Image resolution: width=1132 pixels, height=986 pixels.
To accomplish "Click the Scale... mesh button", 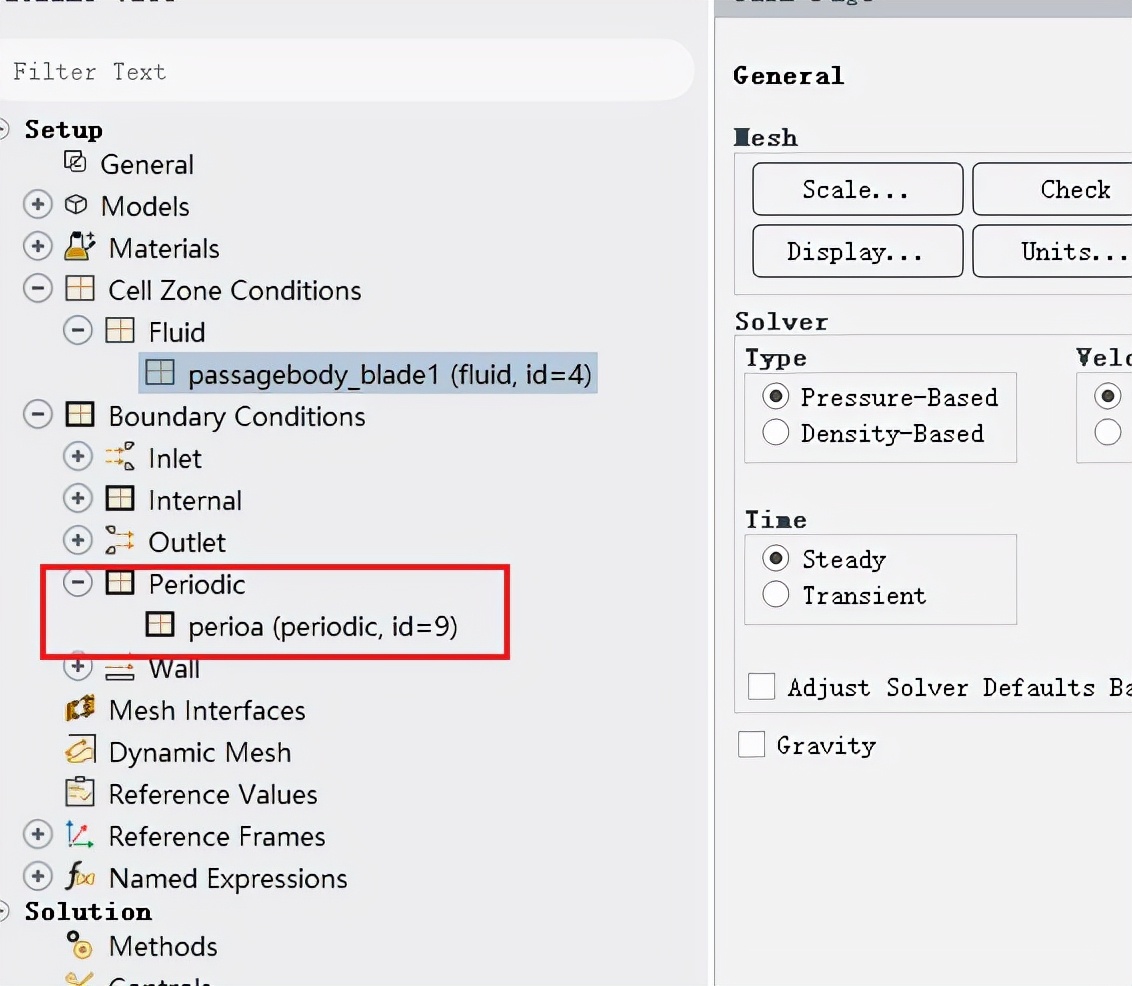I will tap(857, 189).
